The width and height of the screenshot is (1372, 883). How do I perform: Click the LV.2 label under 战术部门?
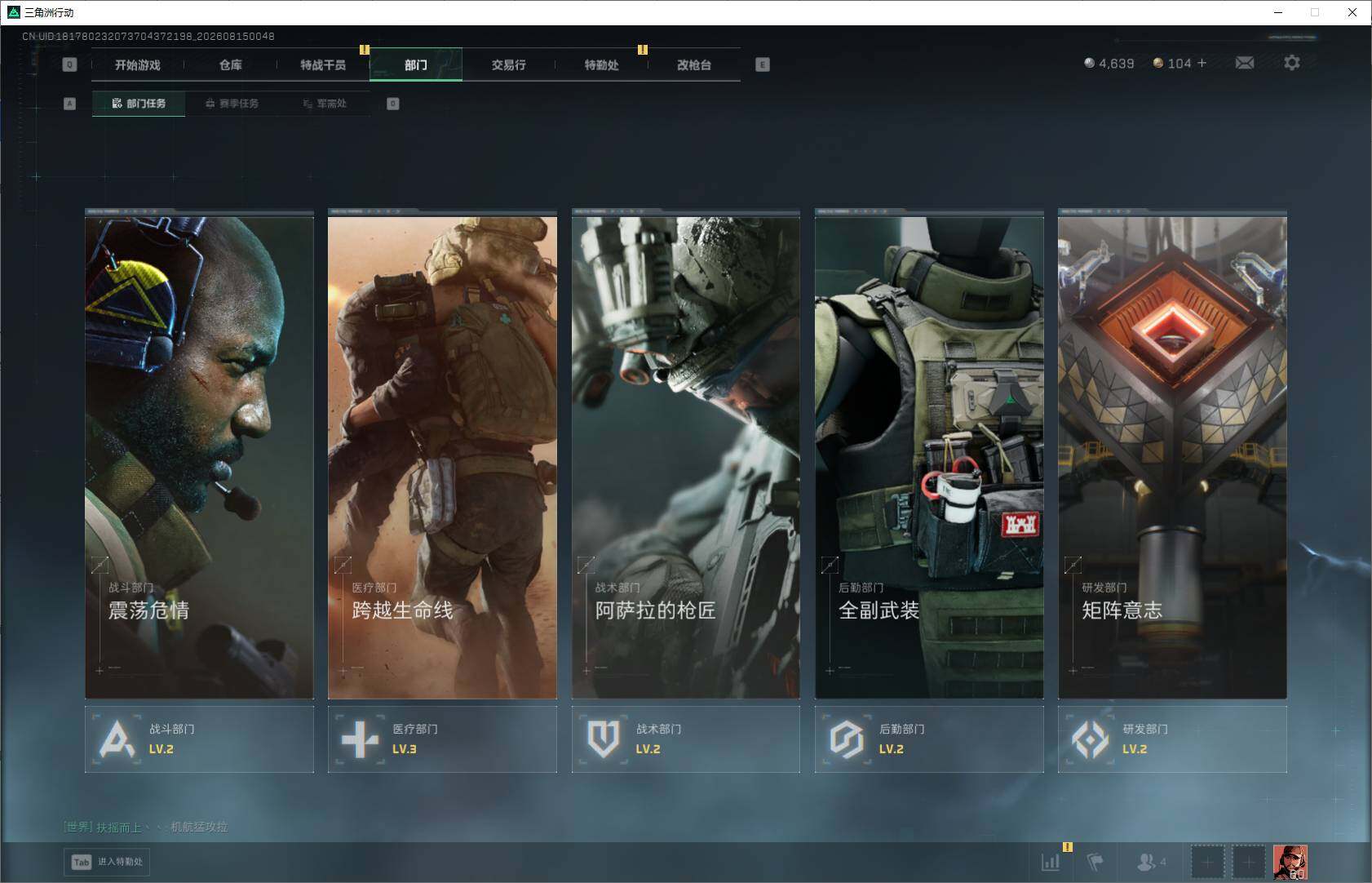click(x=648, y=749)
